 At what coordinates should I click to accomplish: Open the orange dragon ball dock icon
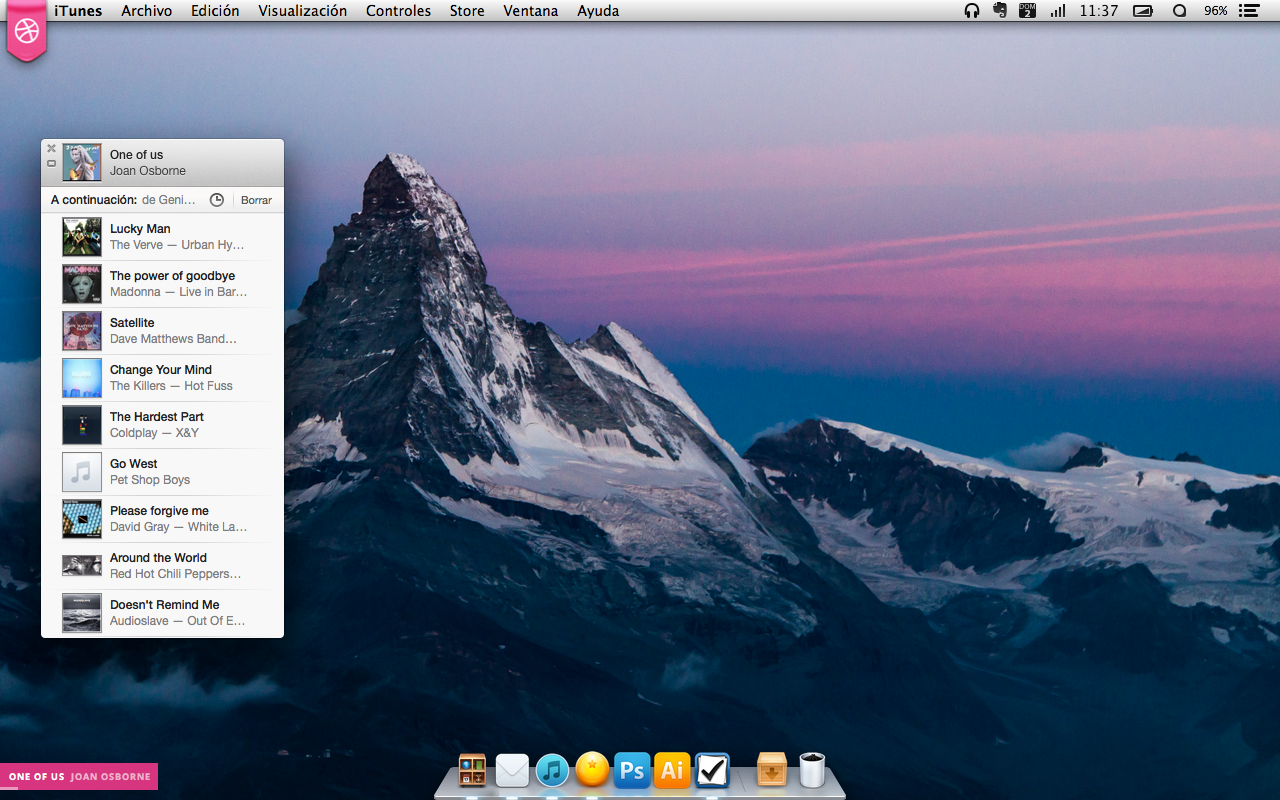[592, 769]
